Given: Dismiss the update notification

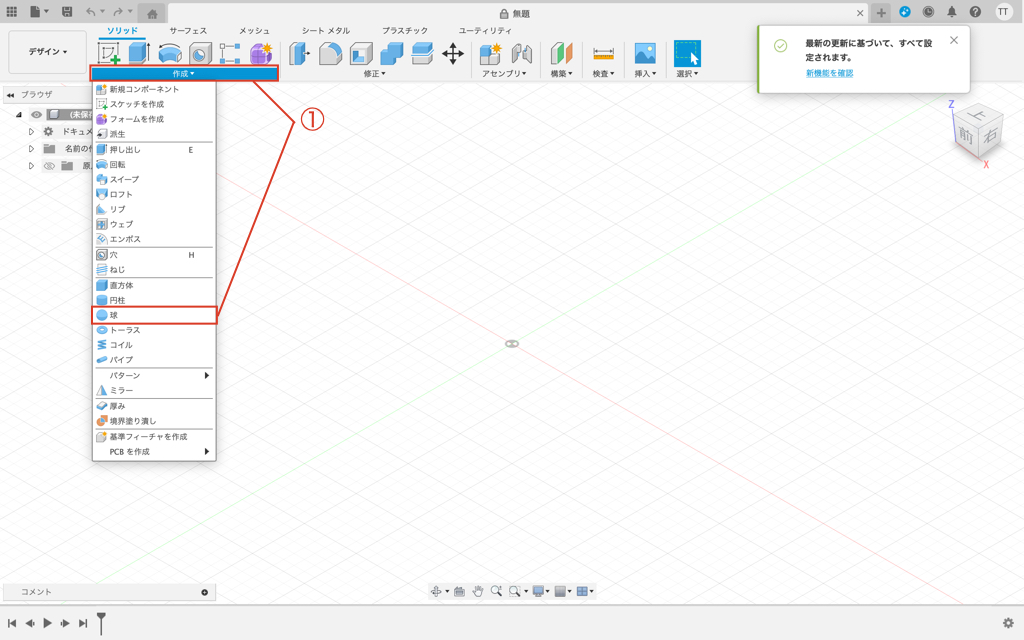Looking at the screenshot, I should pos(954,40).
